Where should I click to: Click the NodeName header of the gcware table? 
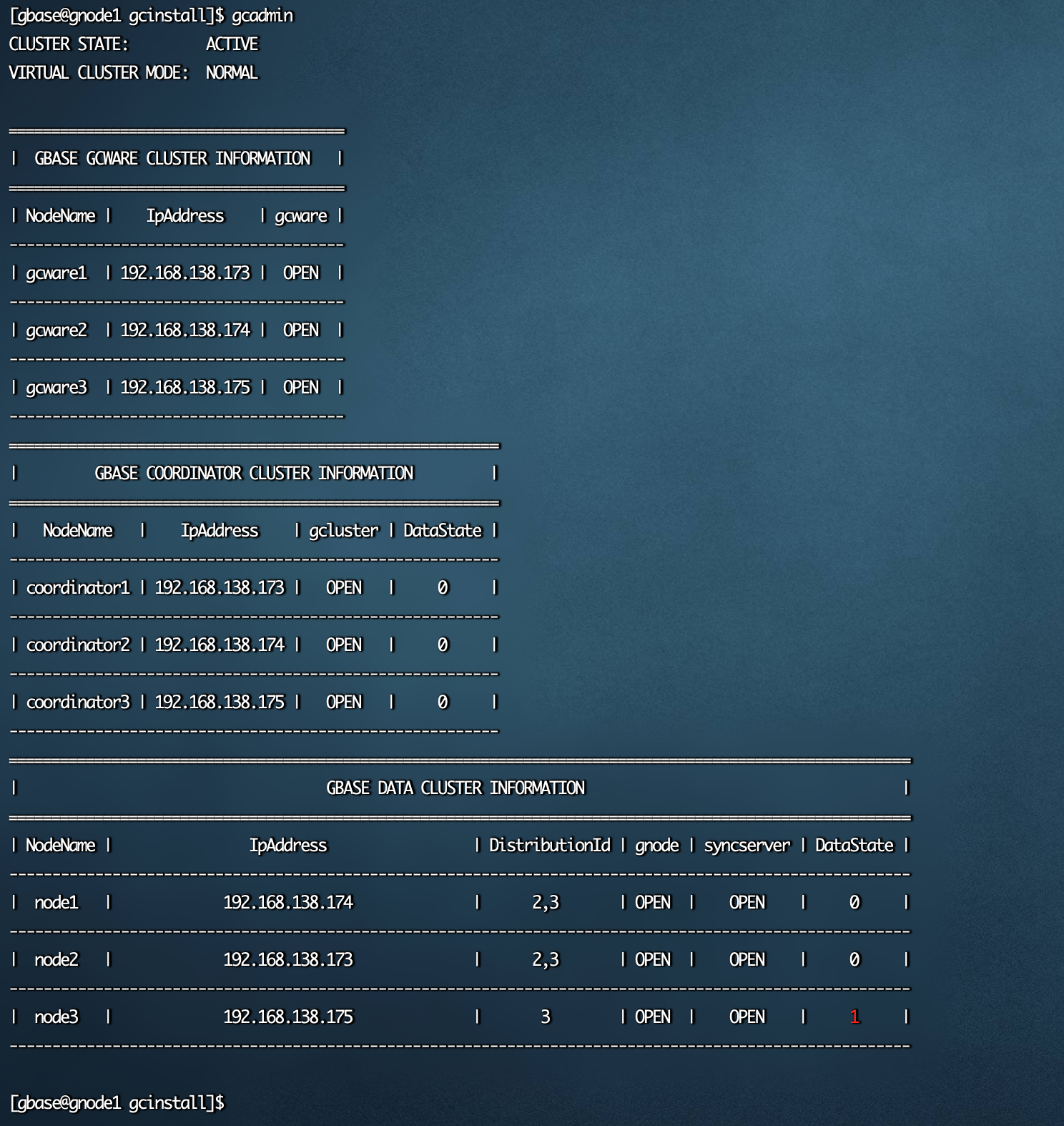(x=61, y=216)
